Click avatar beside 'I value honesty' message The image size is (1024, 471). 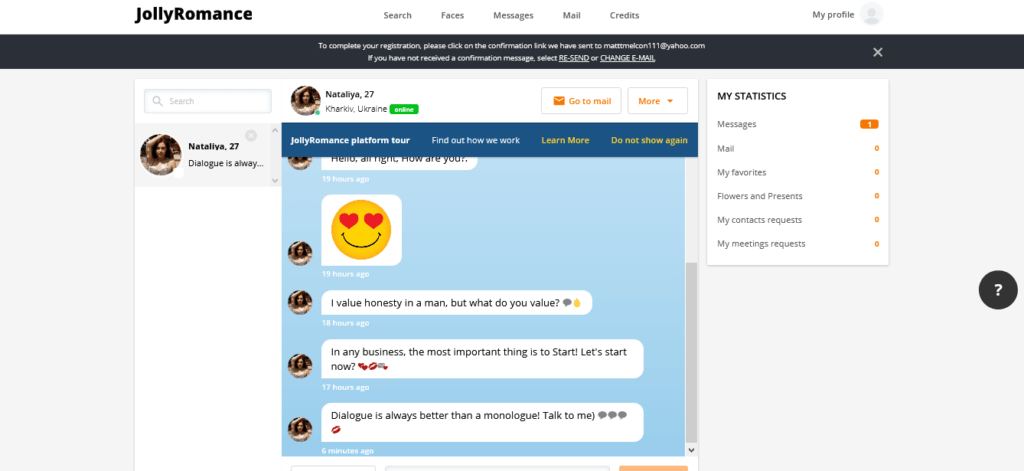click(300, 302)
